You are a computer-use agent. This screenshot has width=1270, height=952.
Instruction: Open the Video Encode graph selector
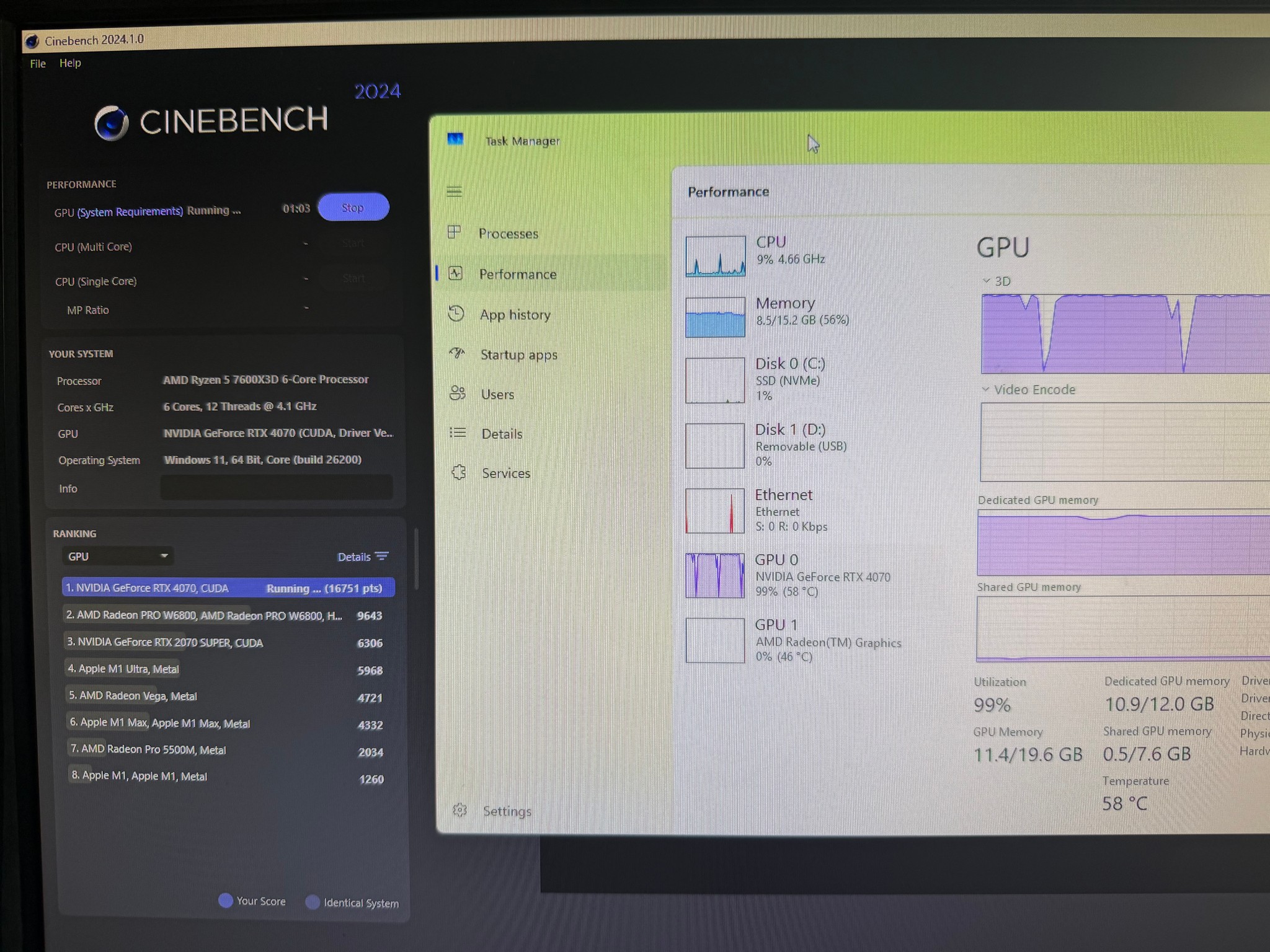(x=985, y=389)
